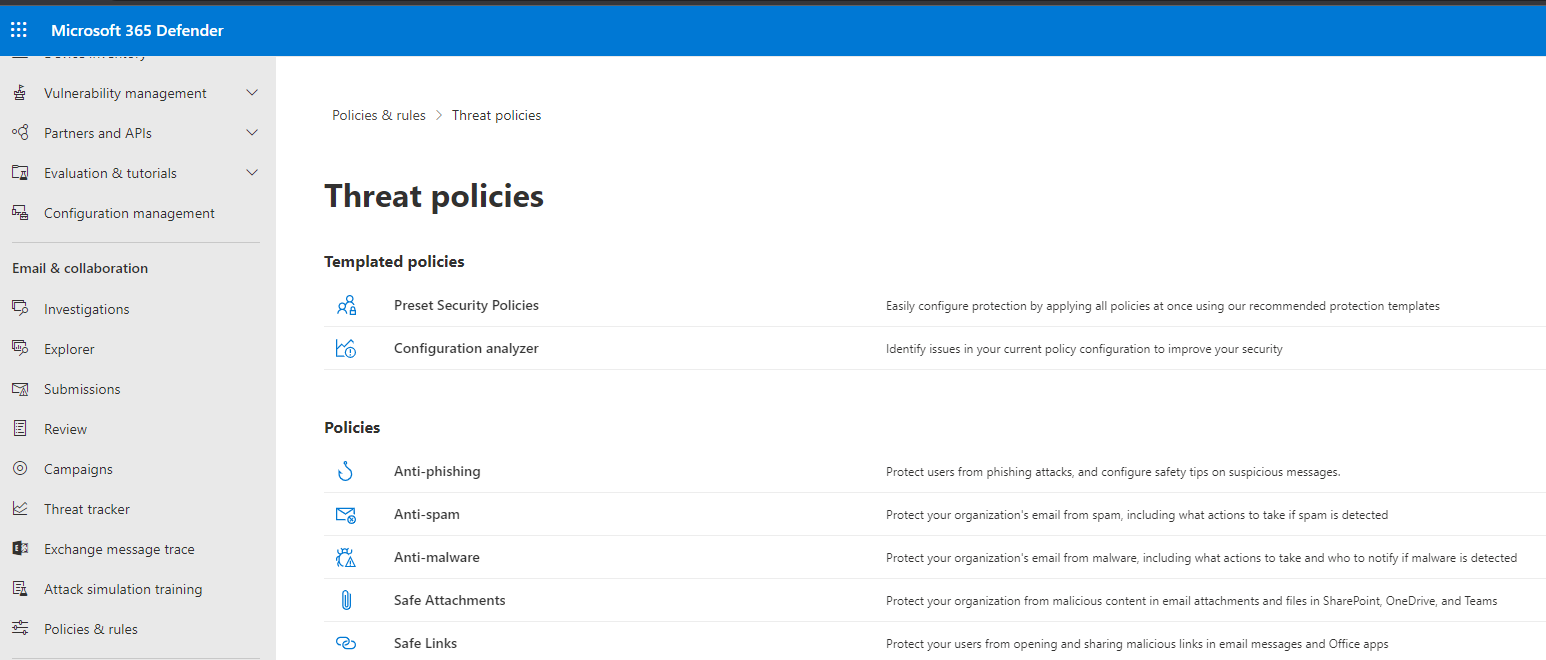
Task: Click the Anti-malware bug icon
Action: click(x=346, y=557)
